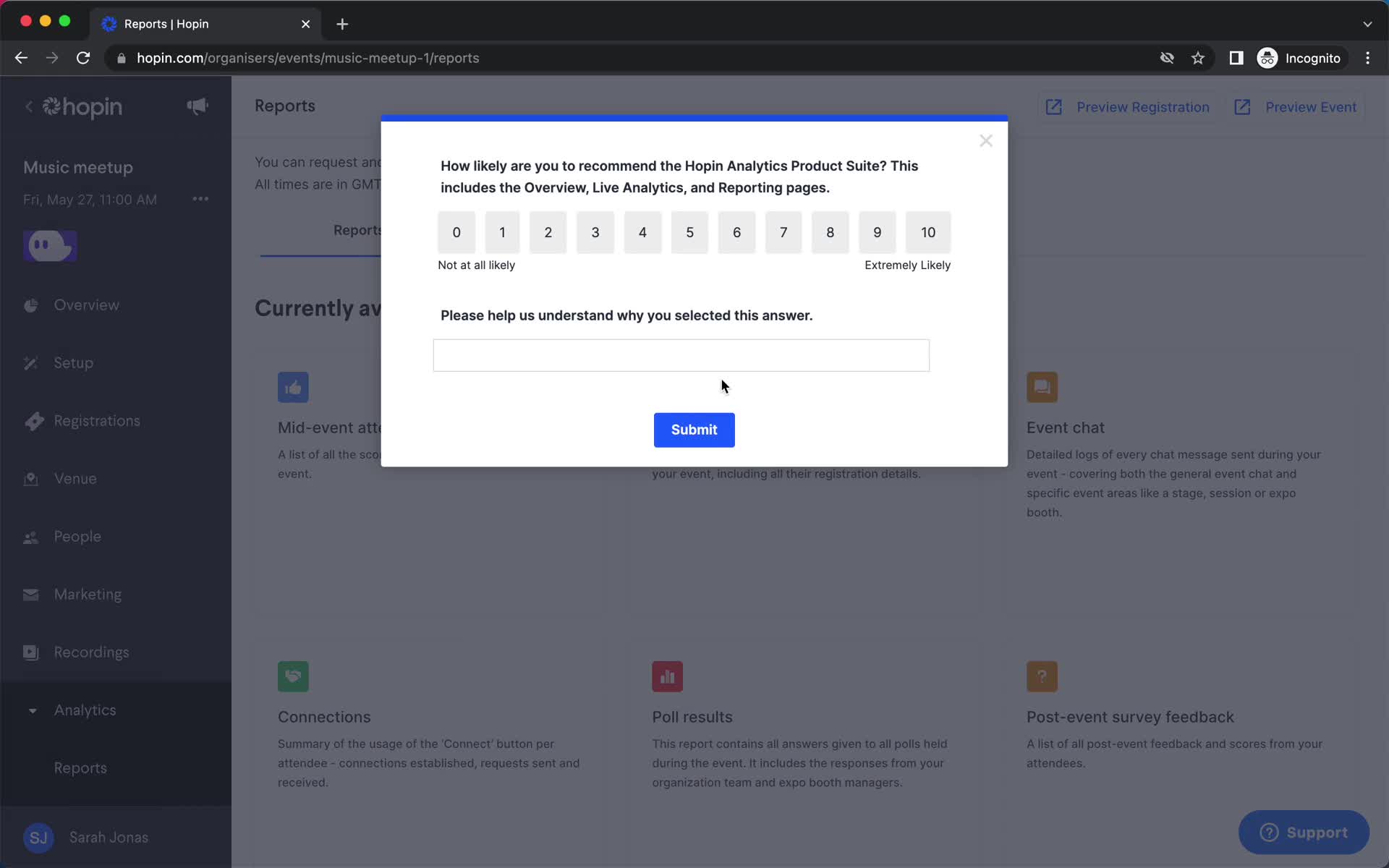Viewport: 1389px width, 868px height.
Task: Select score 5 on the NPS scale
Action: [690, 232]
